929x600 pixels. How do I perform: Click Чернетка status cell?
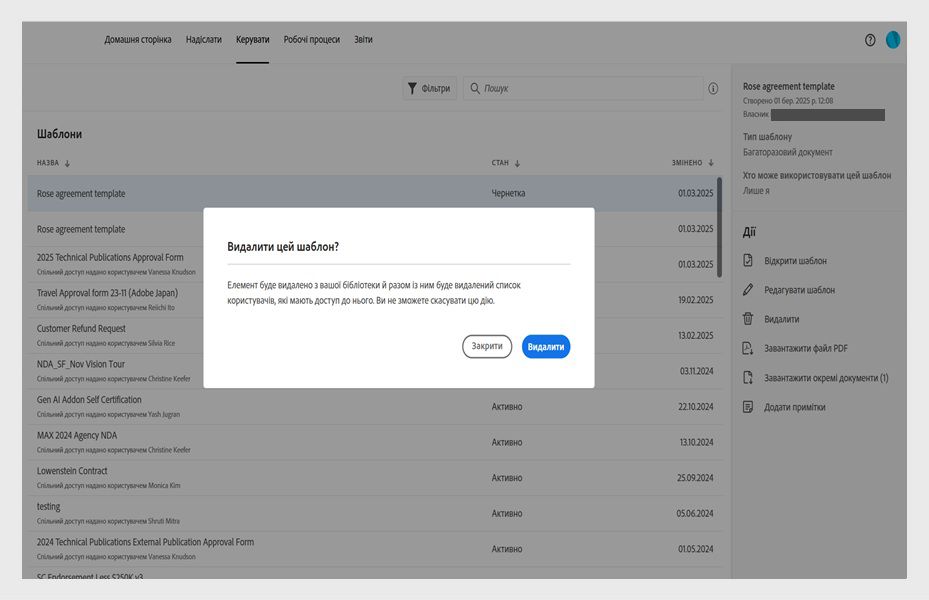tap(508, 193)
